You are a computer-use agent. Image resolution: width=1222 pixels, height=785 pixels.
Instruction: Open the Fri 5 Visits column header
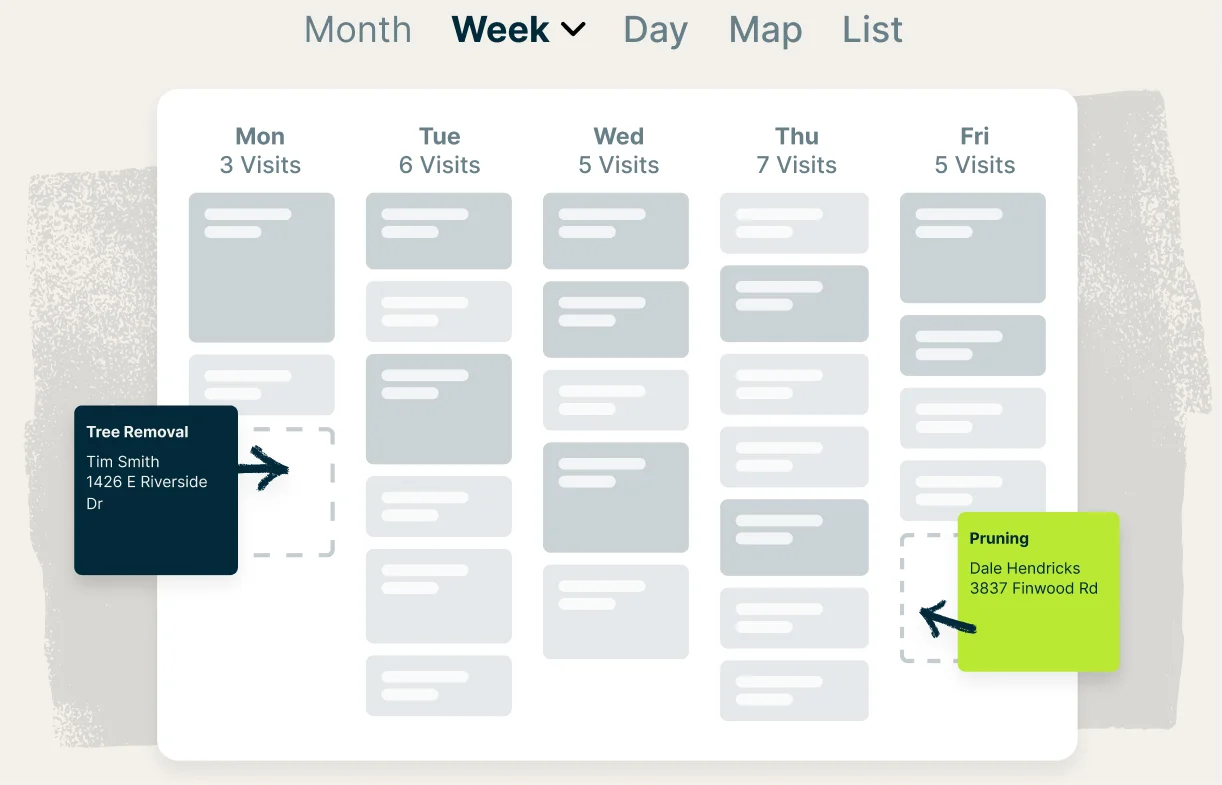[x=974, y=151]
